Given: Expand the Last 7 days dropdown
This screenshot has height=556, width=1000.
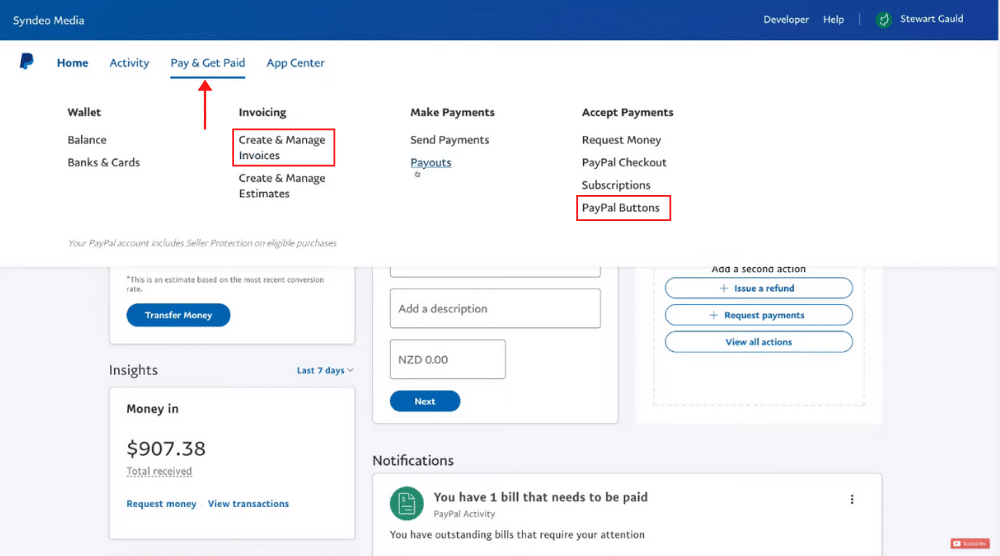Looking at the screenshot, I should tap(325, 370).
